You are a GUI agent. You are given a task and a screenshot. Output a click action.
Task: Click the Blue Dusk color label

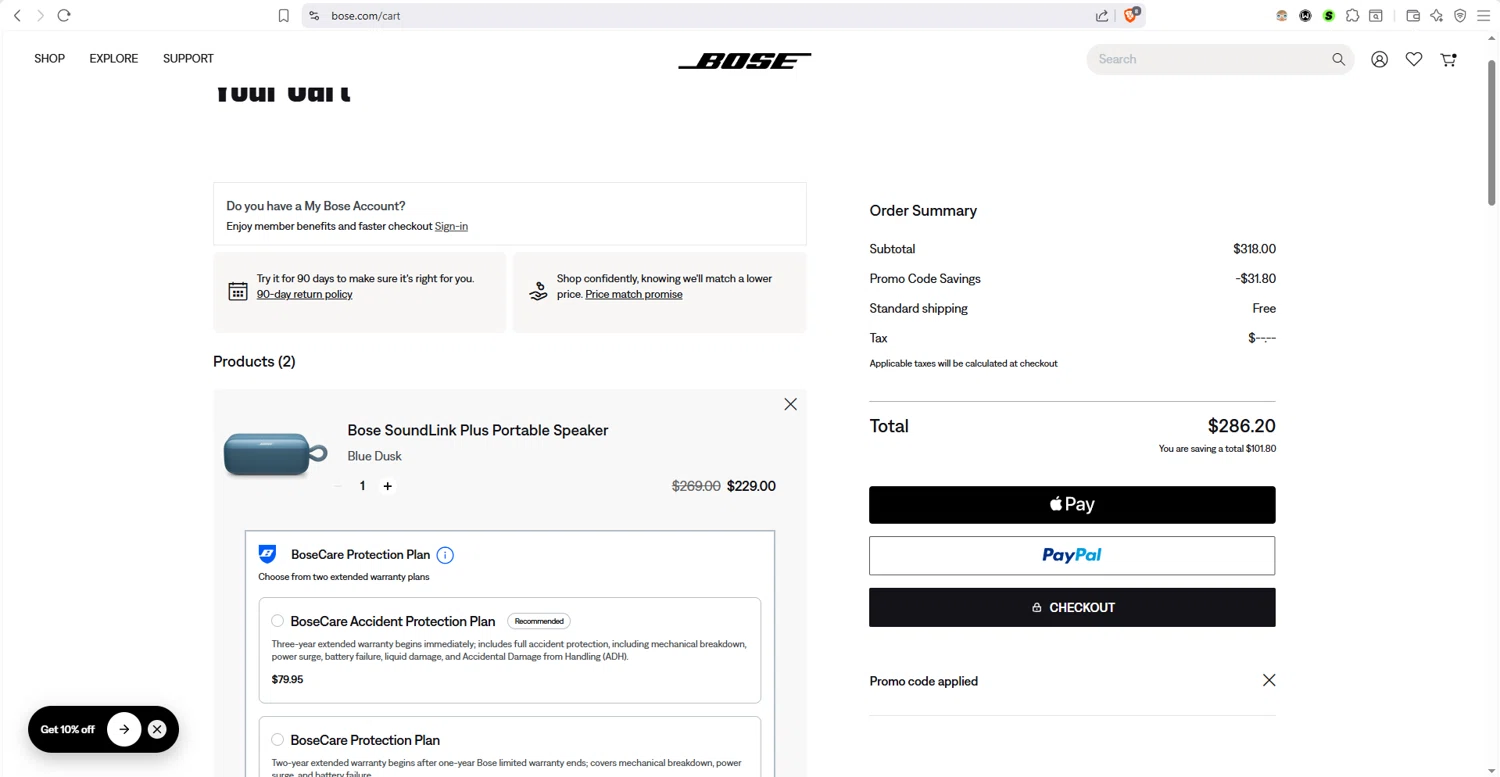pos(374,456)
